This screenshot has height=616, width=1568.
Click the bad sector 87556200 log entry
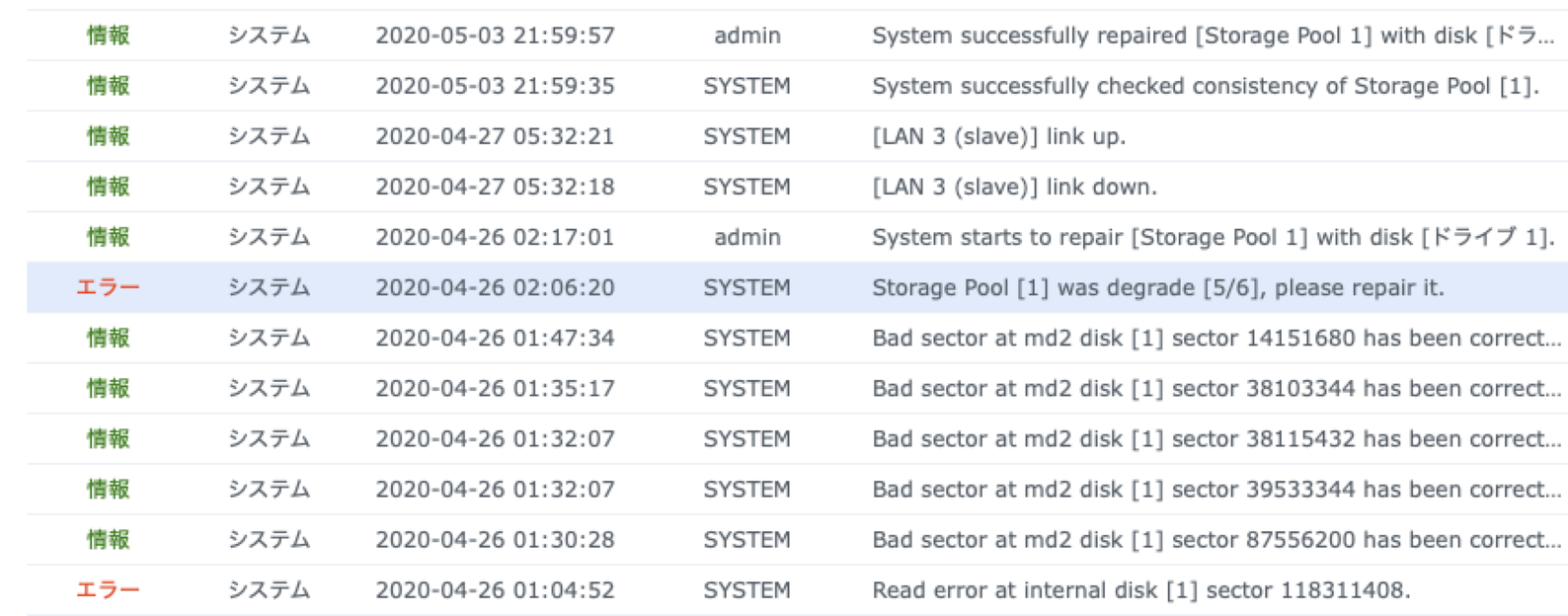[x=1215, y=539]
